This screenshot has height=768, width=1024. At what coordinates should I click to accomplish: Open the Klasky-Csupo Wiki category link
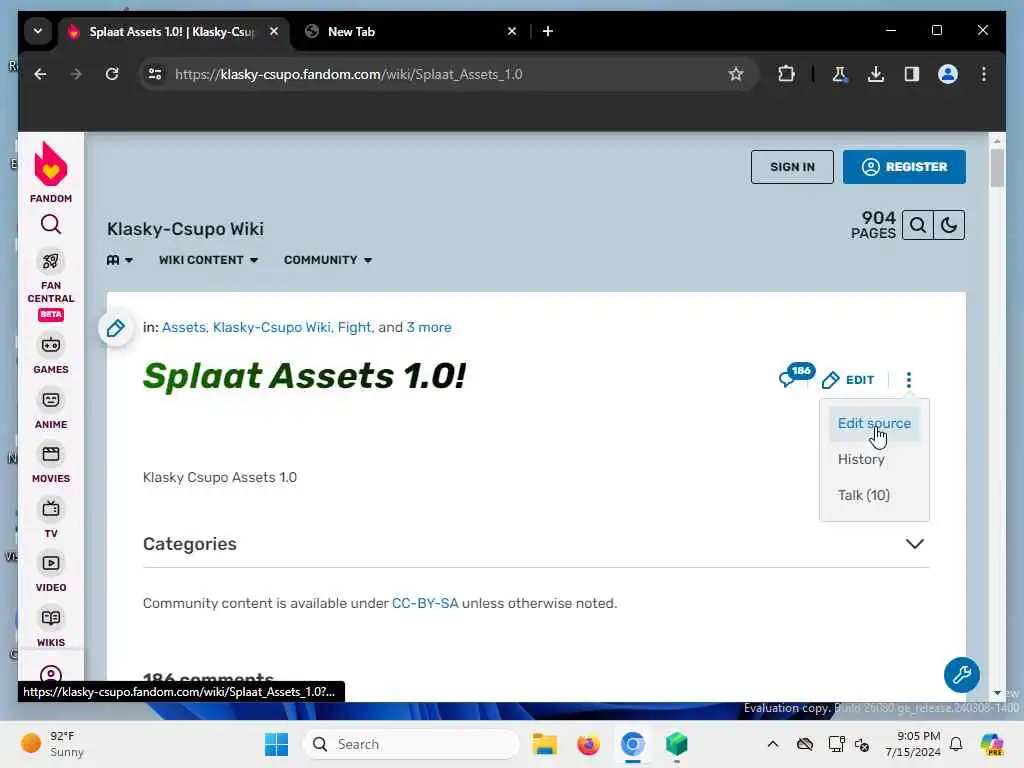pos(272,327)
